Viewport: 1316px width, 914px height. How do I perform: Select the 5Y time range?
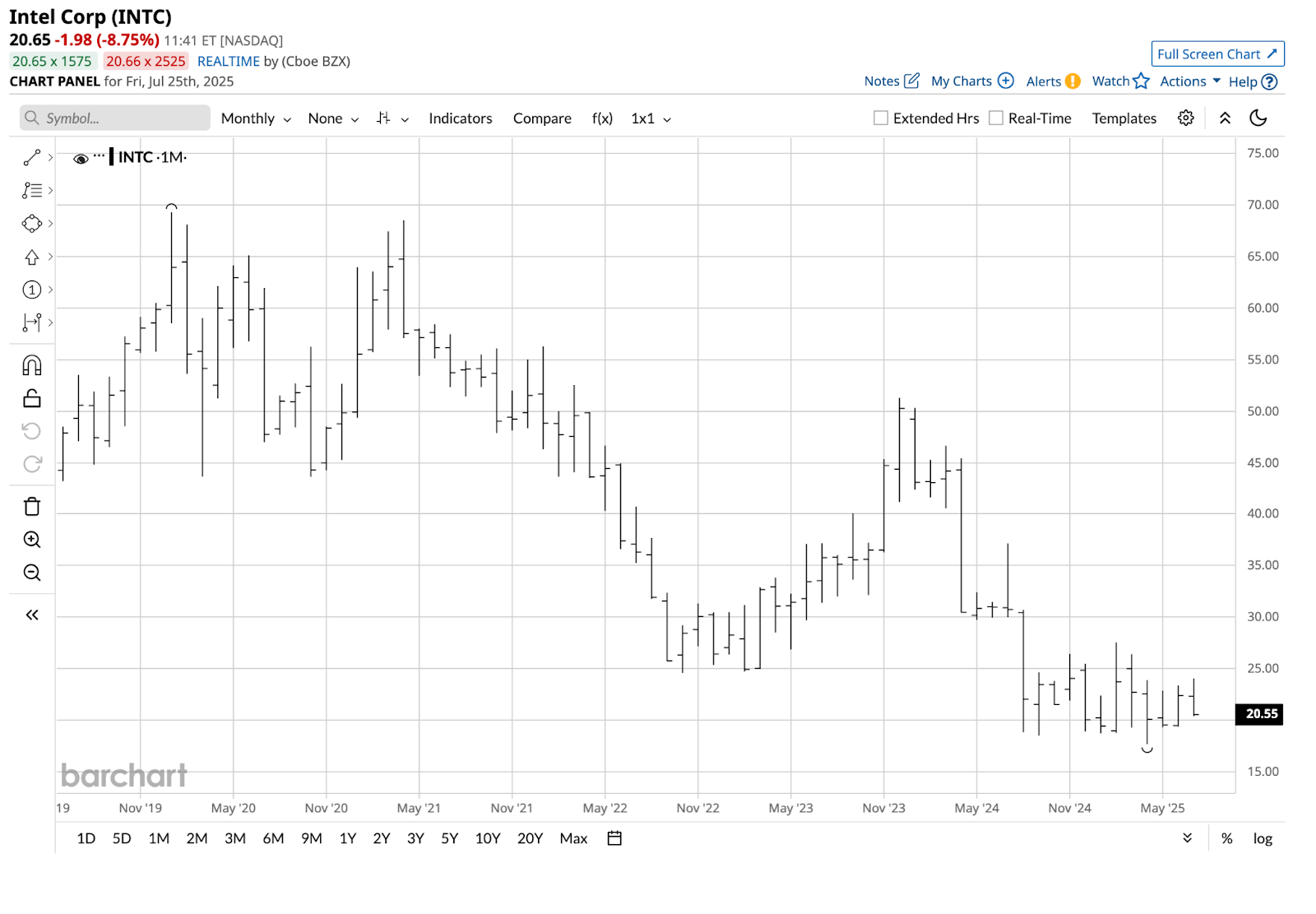click(x=449, y=838)
